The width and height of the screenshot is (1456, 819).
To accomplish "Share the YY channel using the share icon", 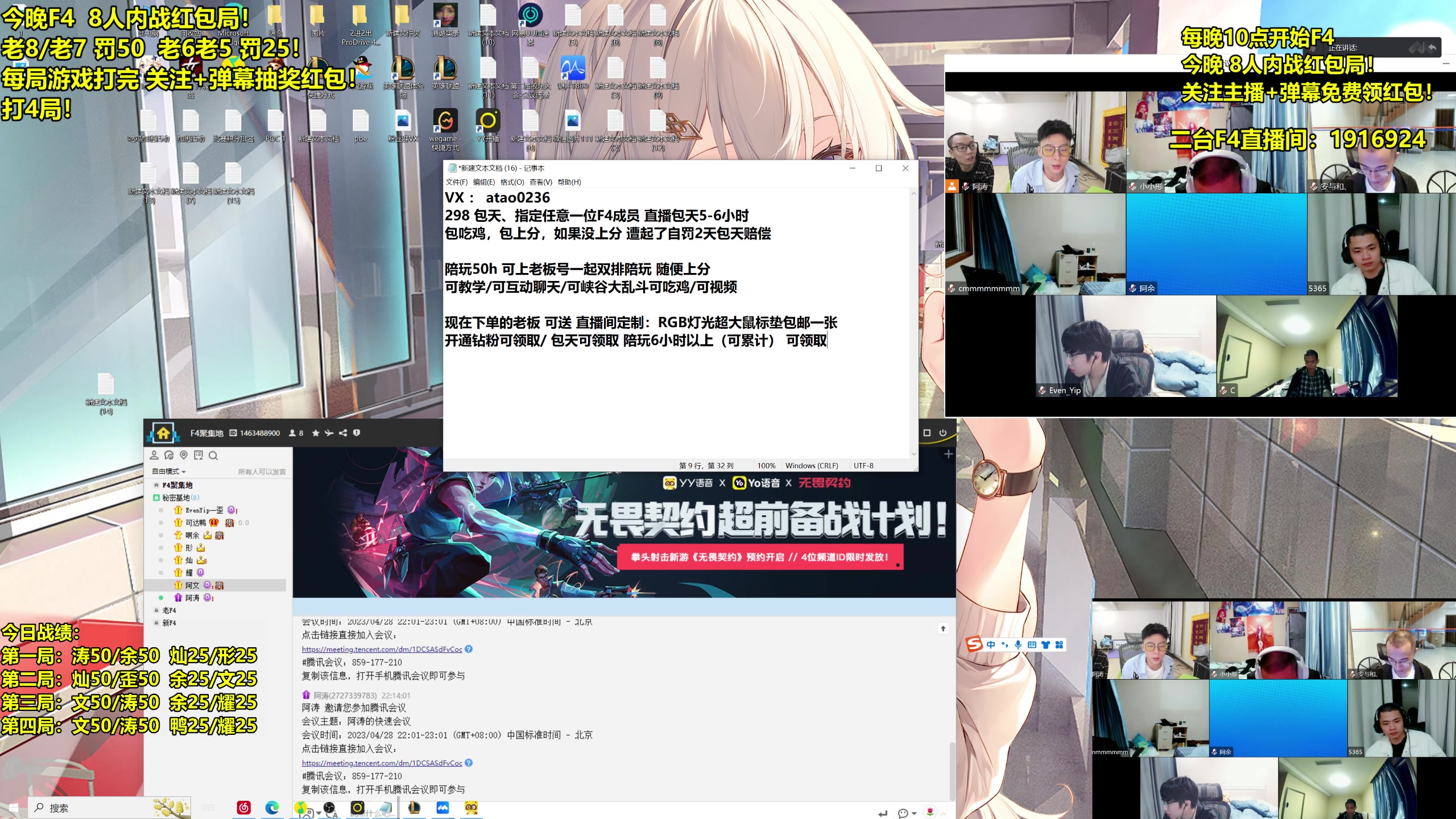I will point(342,433).
